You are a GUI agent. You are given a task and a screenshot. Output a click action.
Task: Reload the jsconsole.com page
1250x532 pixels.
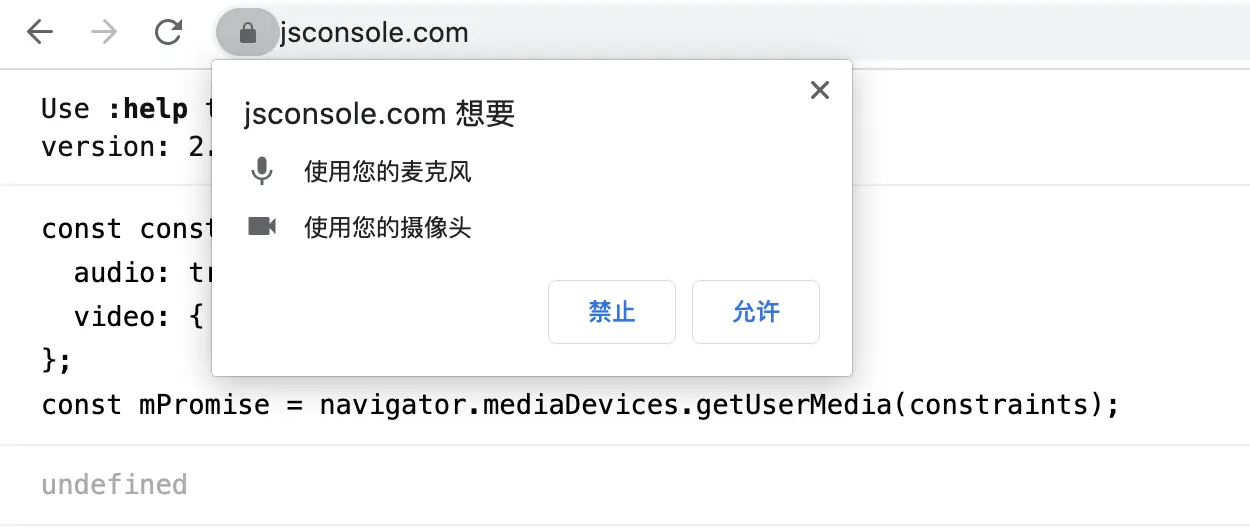coord(168,33)
